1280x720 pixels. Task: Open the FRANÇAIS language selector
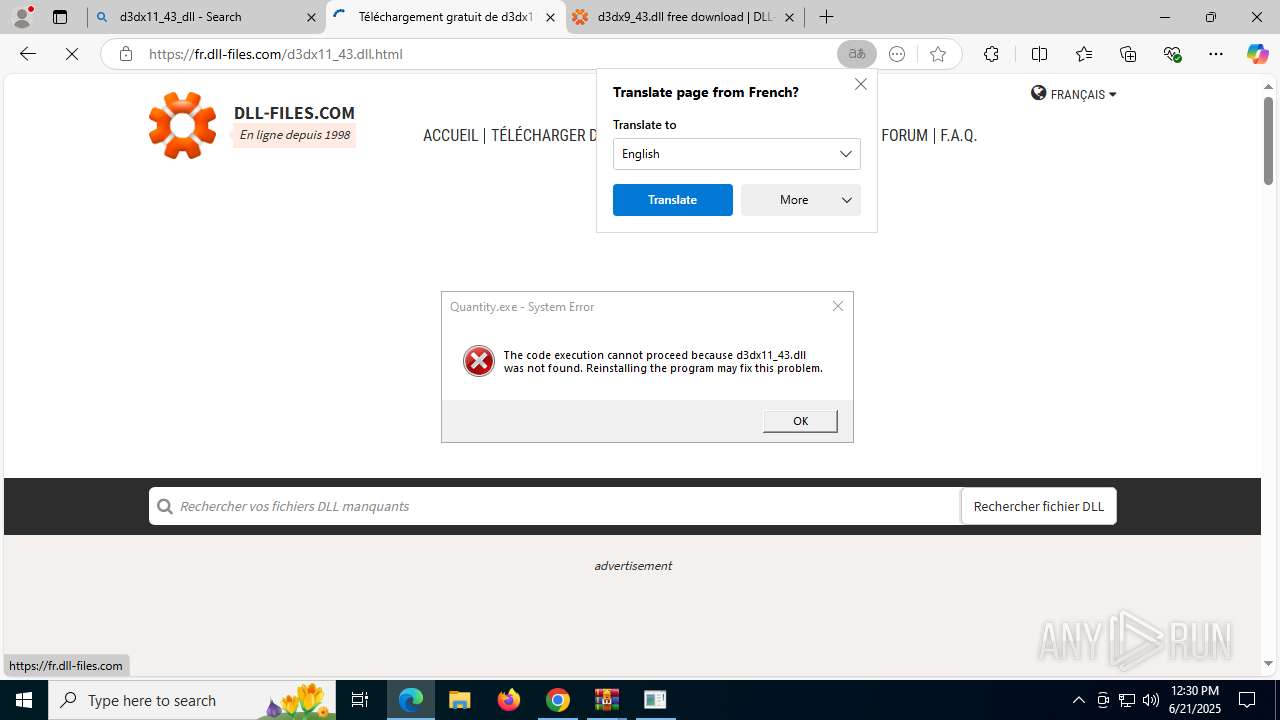point(1073,94)
